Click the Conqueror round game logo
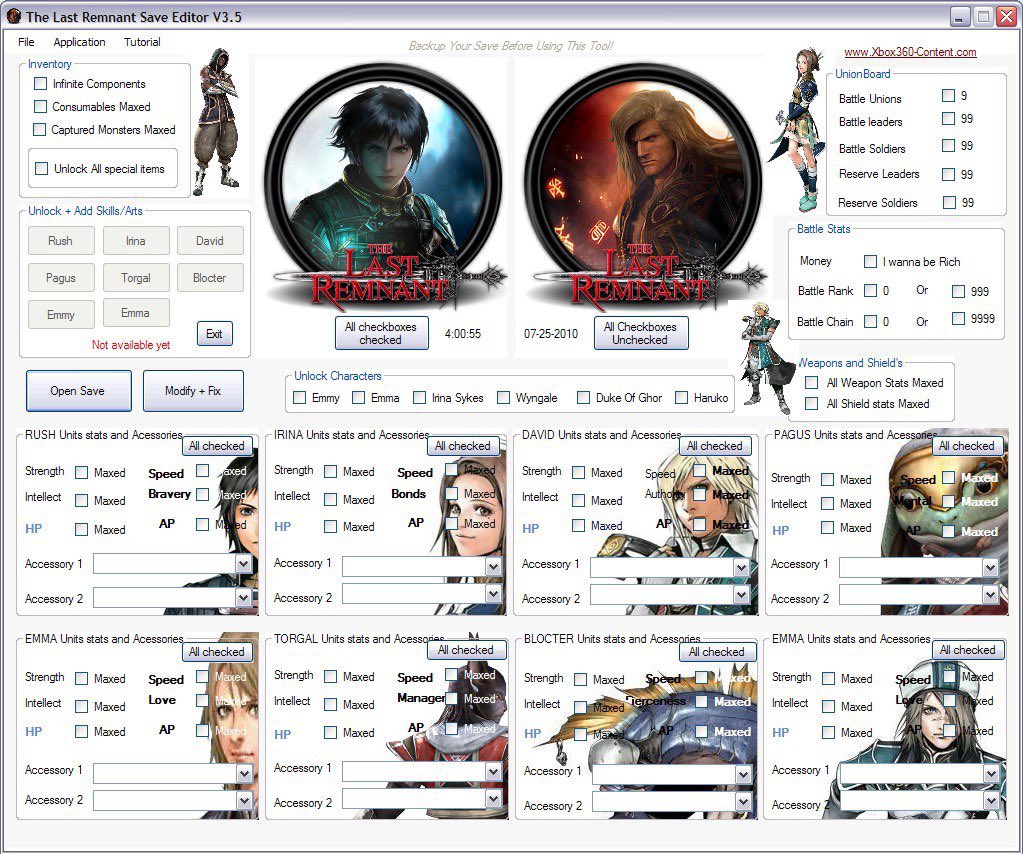Viewport: 1023px width, 854px height. (644, 185)
